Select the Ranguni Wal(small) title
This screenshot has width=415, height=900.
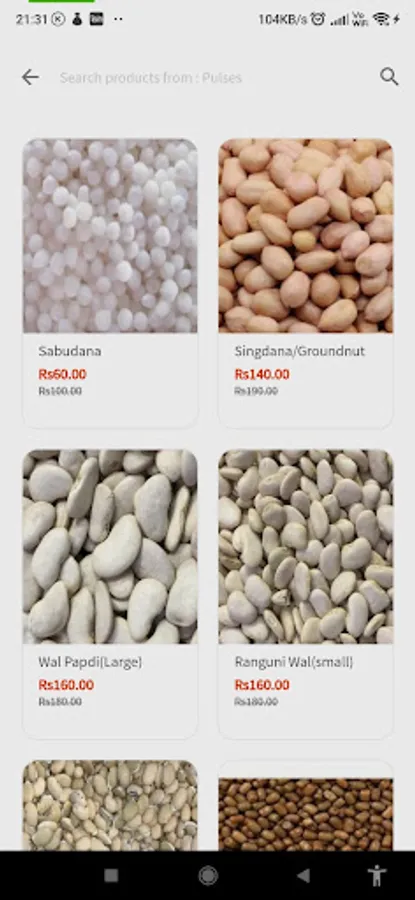(294, 662)
